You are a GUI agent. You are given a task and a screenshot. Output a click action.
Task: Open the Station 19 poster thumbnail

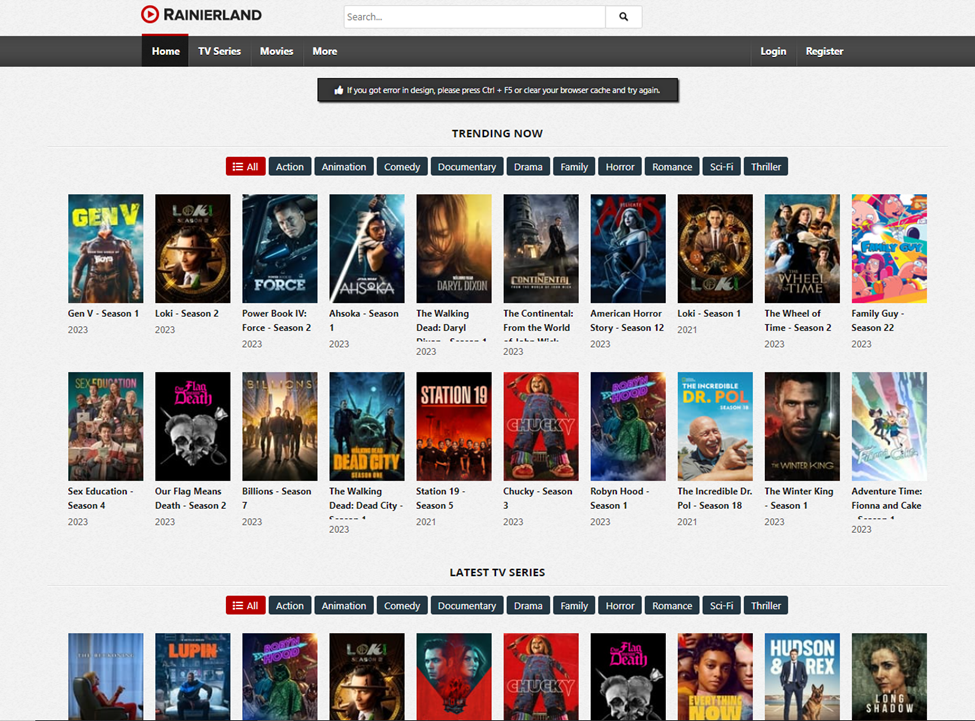[x=454, y=426]
